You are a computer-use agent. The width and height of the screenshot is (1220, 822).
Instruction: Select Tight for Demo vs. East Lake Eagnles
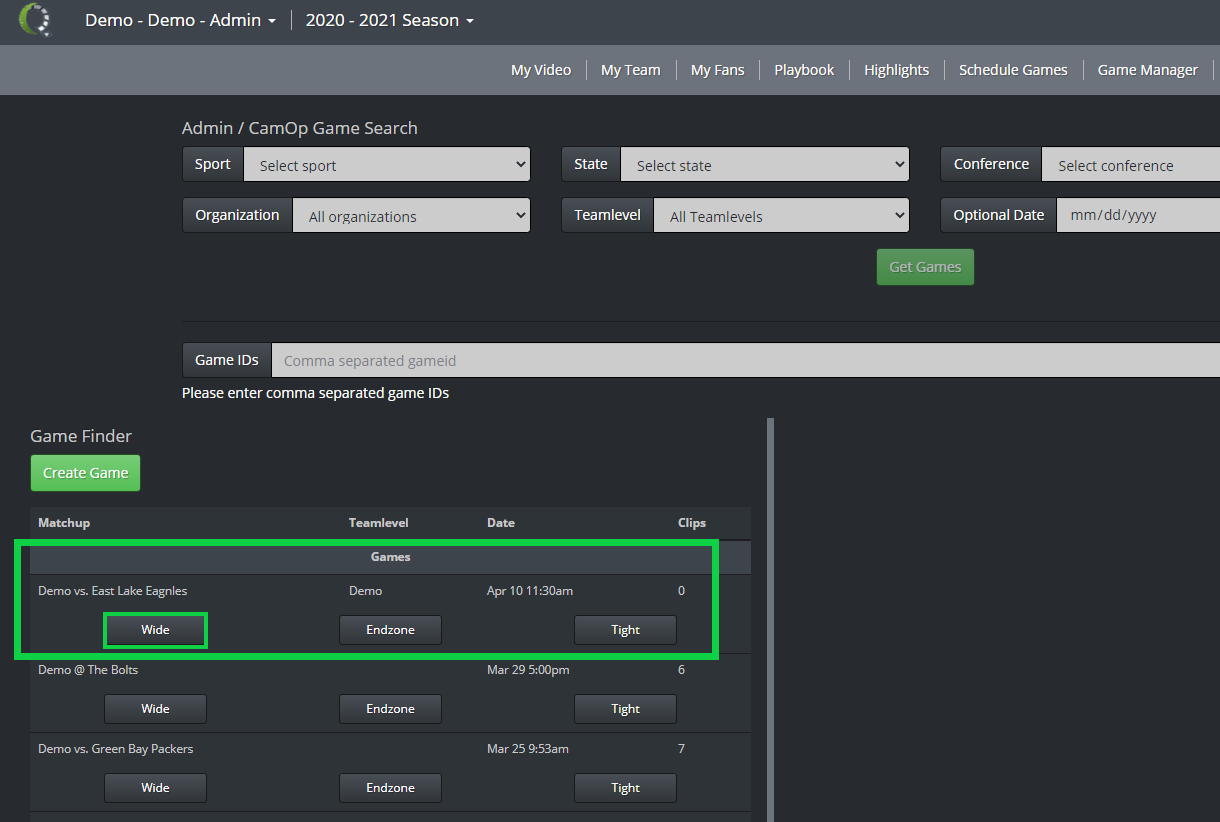(625, 630)
